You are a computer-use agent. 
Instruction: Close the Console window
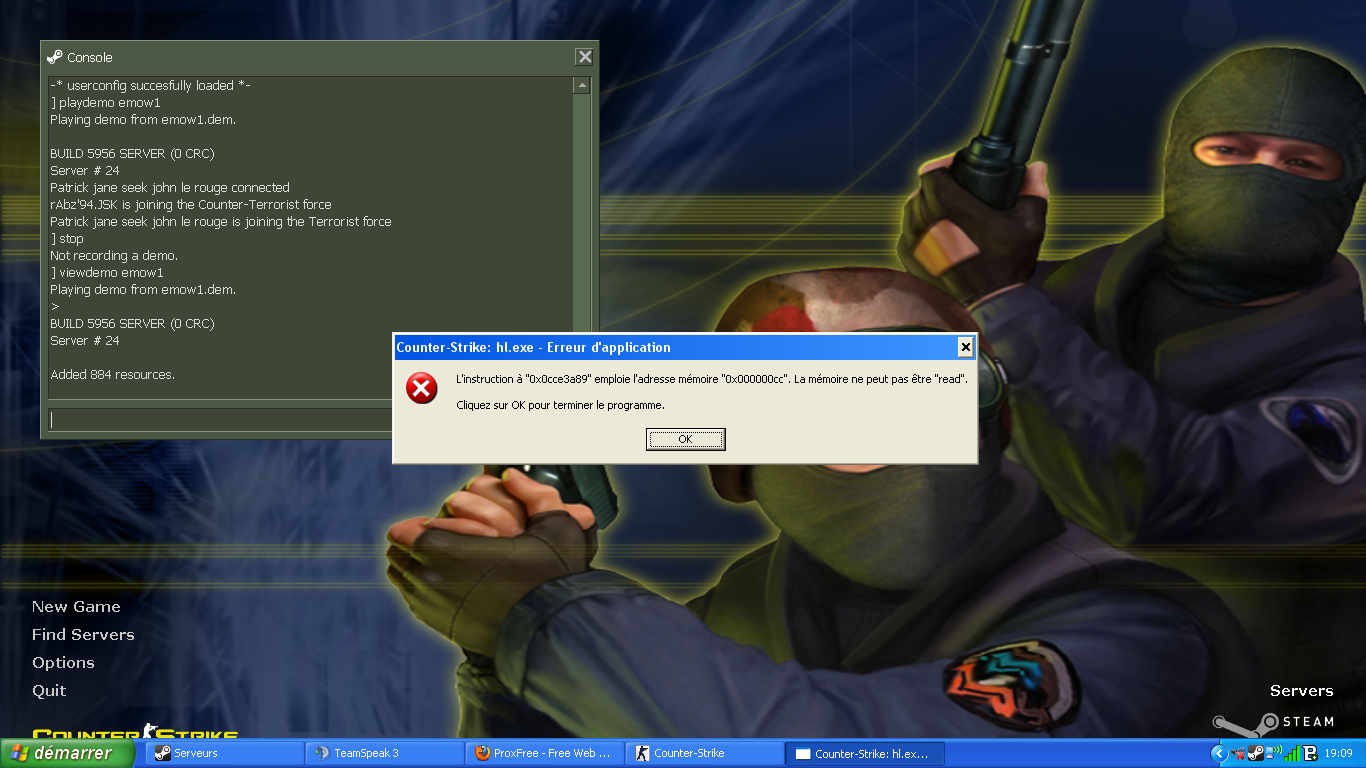(584, 57)
